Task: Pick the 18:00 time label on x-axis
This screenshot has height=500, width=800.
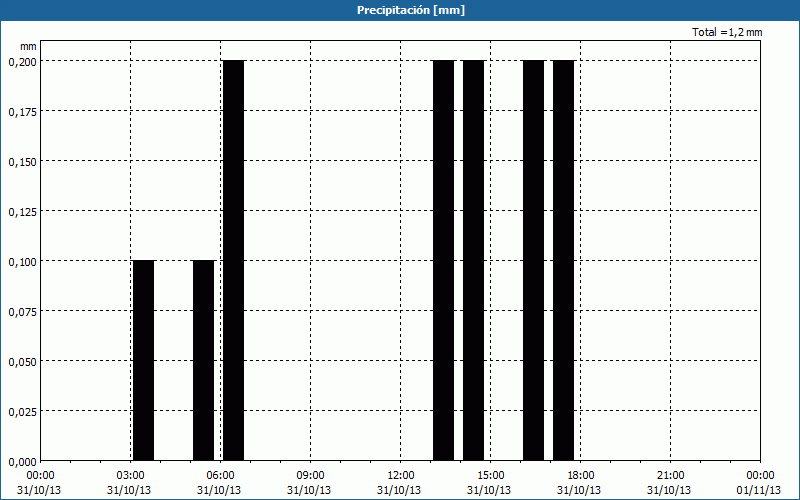Action: (581, 475)
